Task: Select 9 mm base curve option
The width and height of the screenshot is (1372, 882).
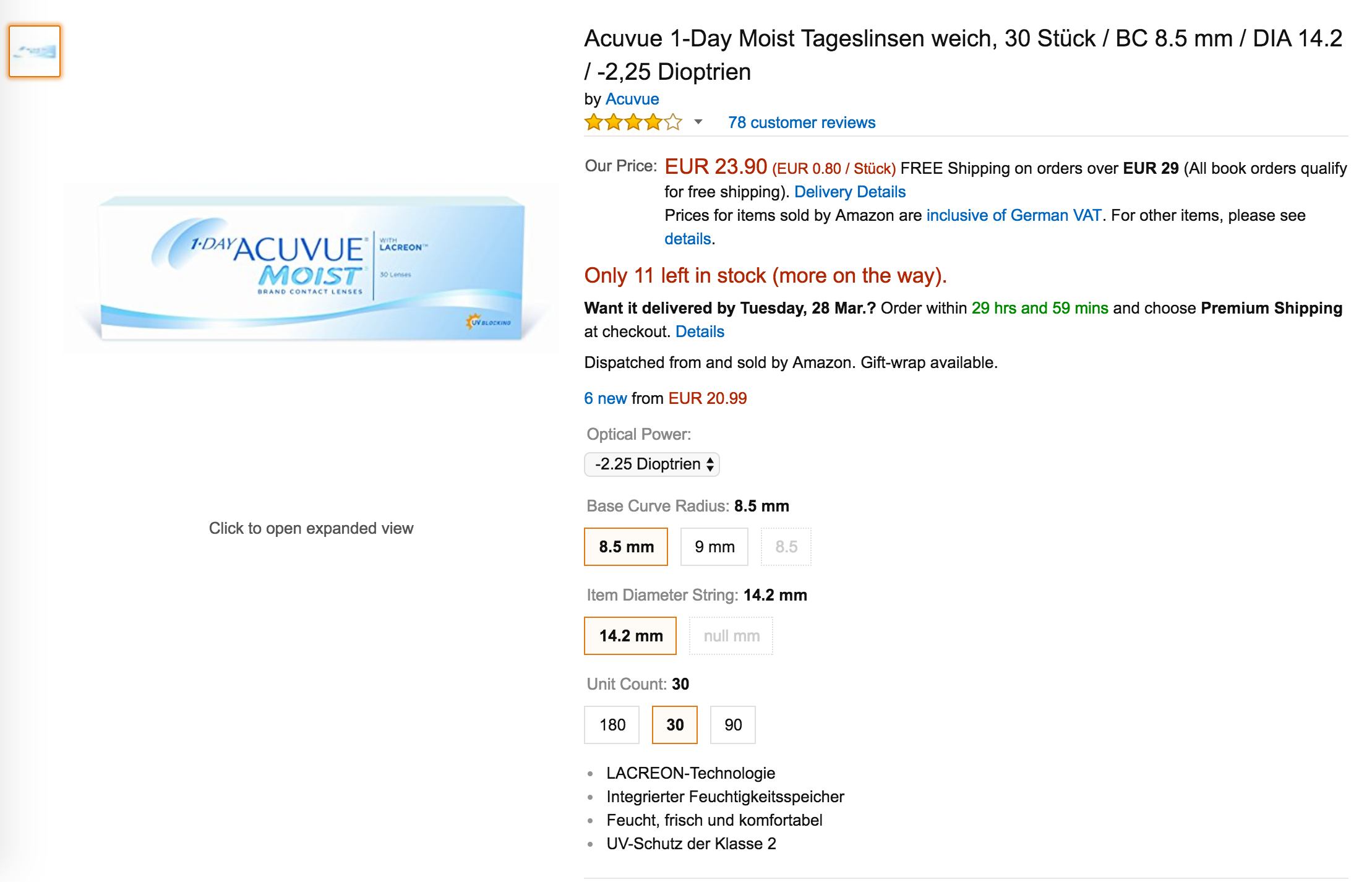Action: tap(714, 547)
